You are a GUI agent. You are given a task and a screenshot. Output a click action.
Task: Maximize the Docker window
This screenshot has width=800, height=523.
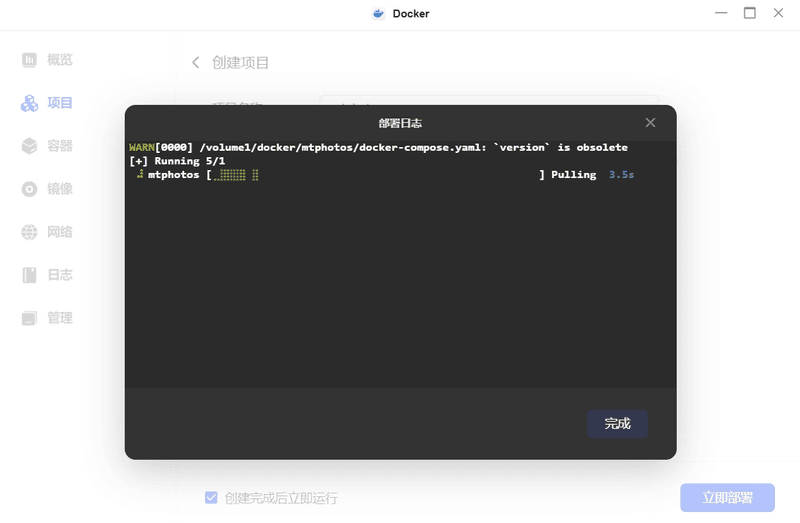coord(749,13)
